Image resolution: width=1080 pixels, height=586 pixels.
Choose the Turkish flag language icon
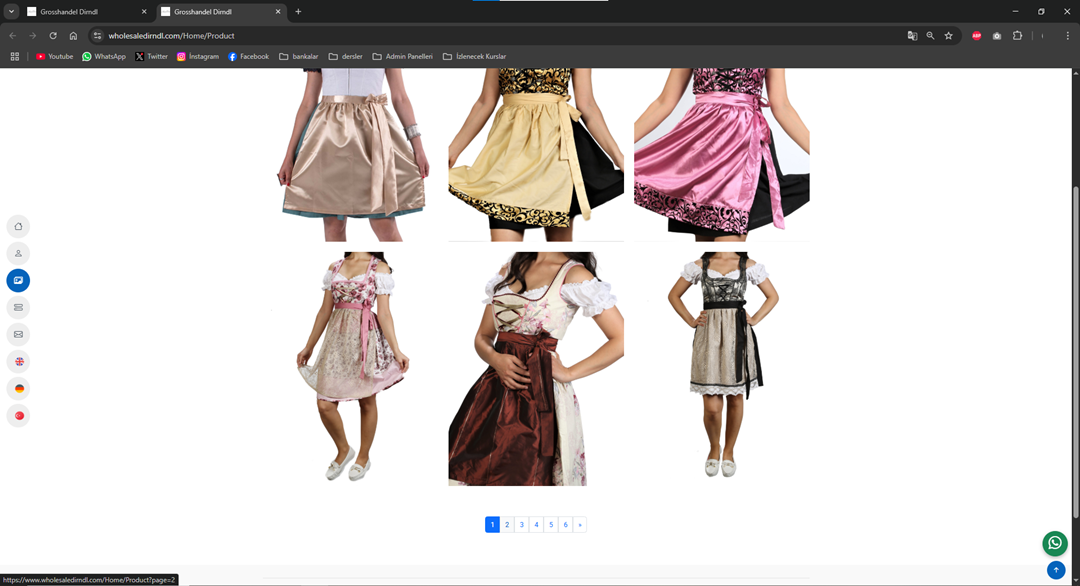pyautogui.click(x=18, y=415)
